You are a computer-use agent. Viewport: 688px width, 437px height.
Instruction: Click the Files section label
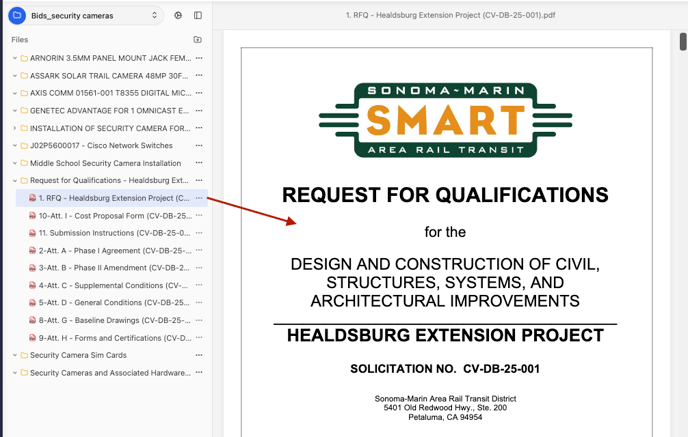20,39
